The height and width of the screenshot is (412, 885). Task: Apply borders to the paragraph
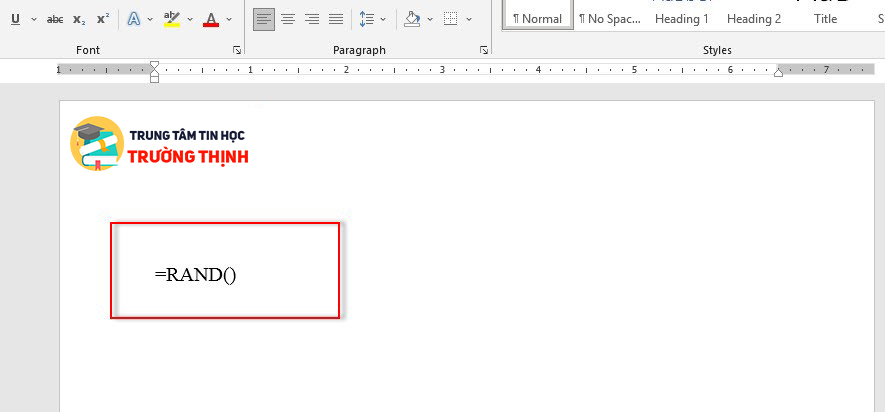click(x=450, y=19)
